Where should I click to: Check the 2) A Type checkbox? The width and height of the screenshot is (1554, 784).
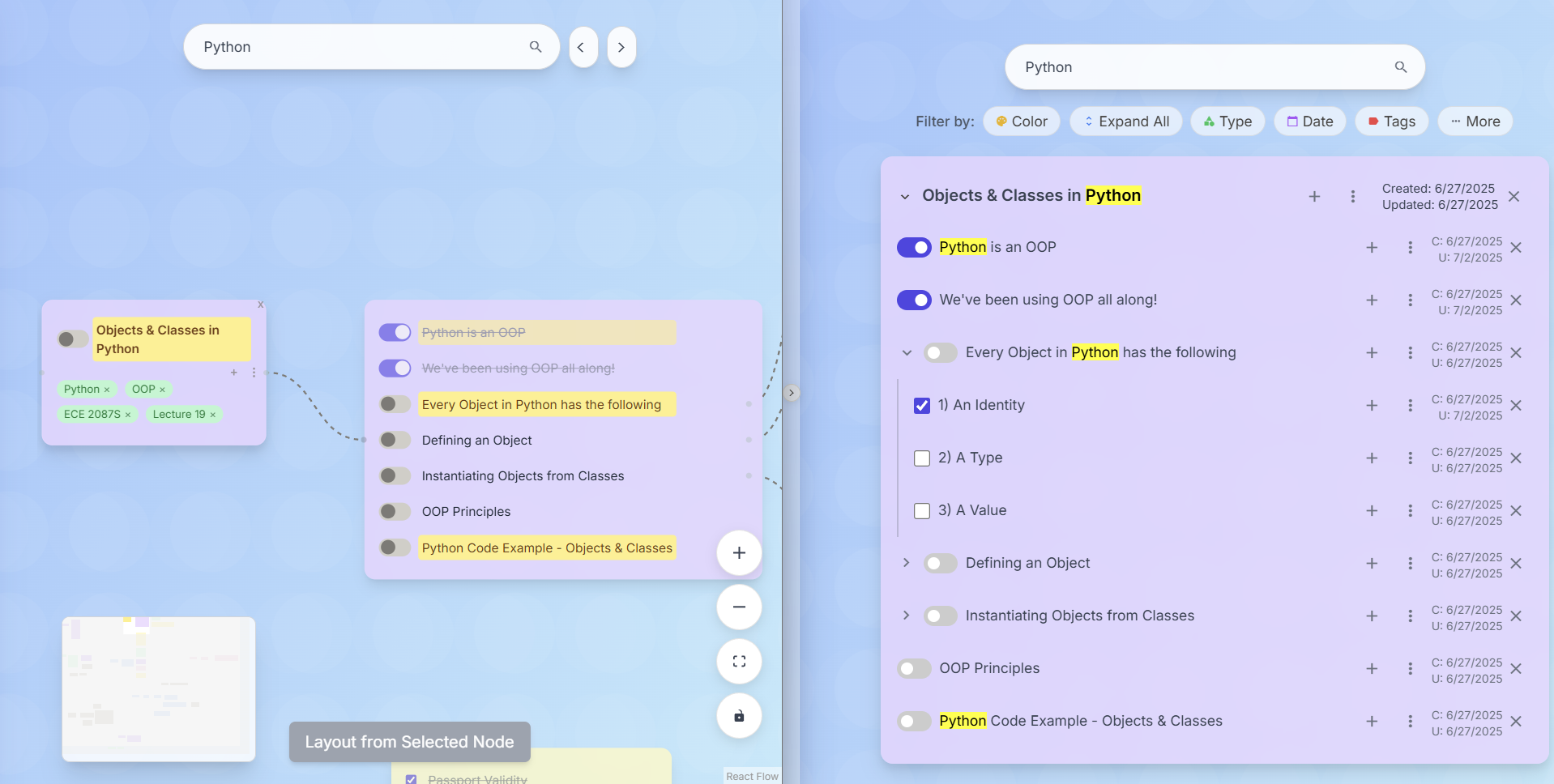922,458
